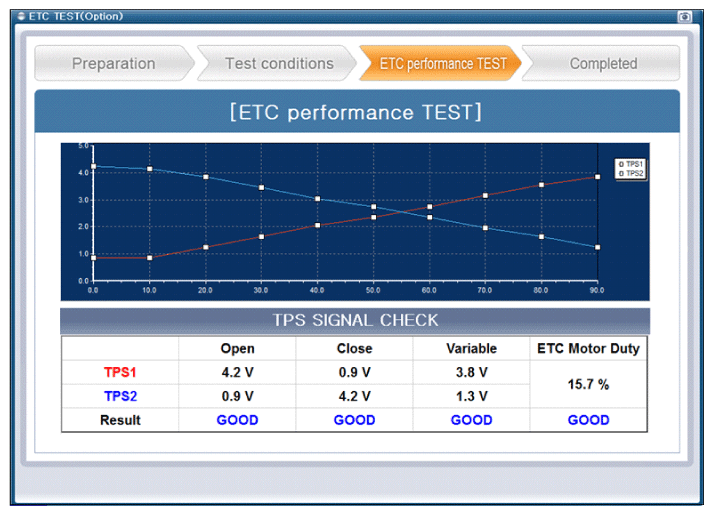Select the TPS2 row label in table

[x=120, y=396]
